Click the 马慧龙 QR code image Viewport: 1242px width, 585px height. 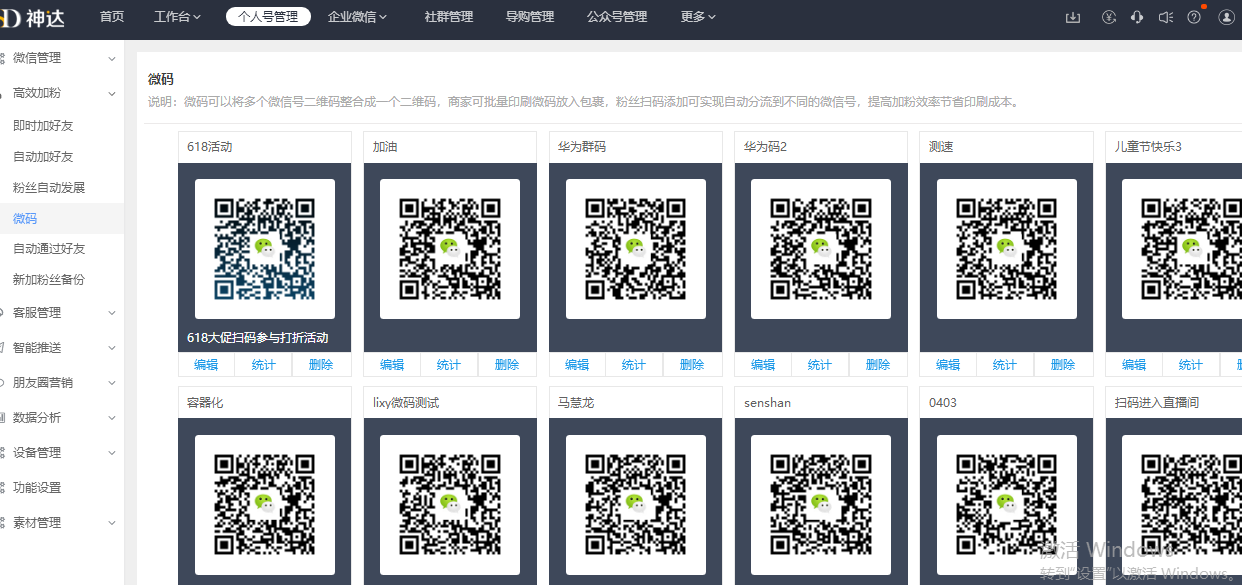(x=636, y=505)
